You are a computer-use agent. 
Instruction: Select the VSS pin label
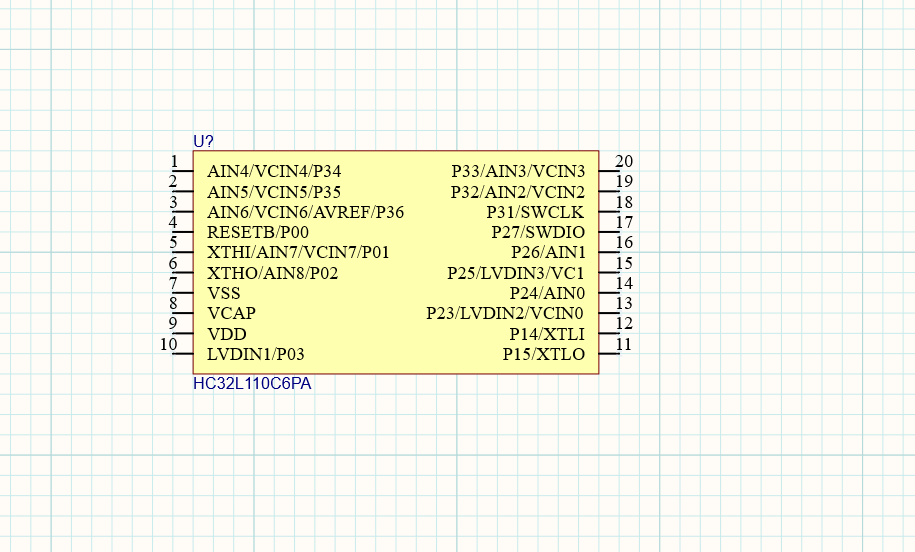[224, 293]
